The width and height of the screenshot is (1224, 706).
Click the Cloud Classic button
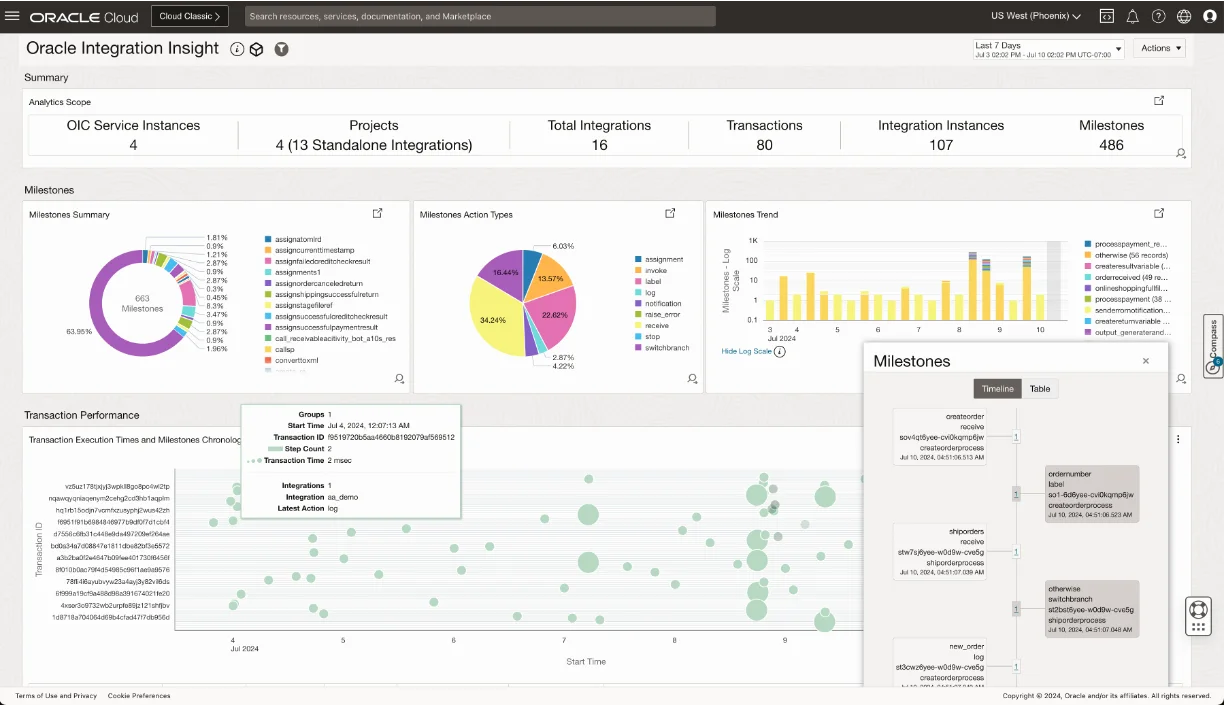coord(190,16)
